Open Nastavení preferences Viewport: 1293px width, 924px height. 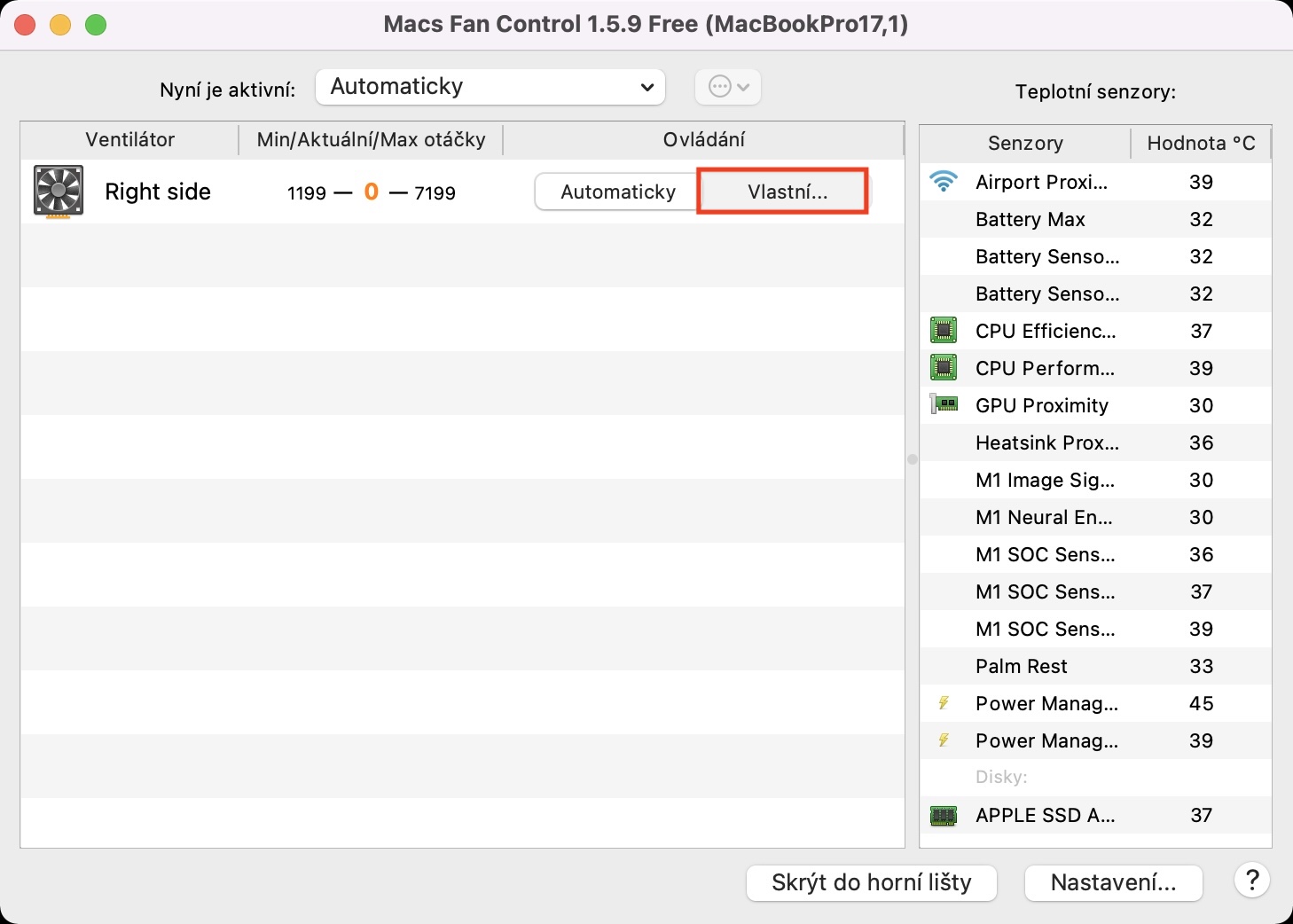pyautogui.click(x=1113, y=882)
